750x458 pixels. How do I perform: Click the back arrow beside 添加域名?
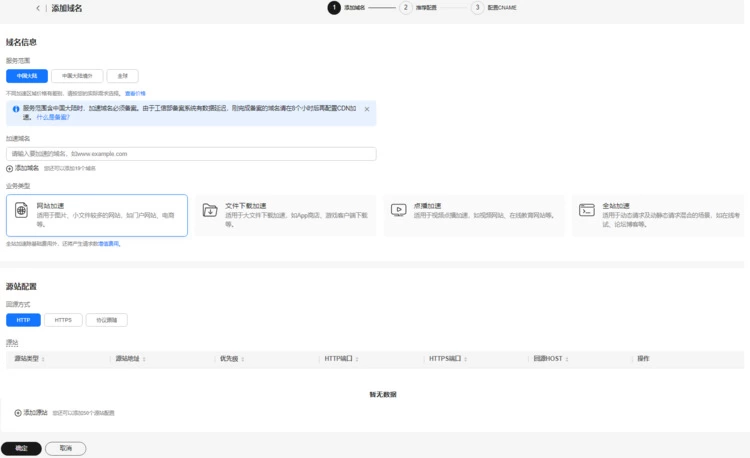(x=38, y=8)
